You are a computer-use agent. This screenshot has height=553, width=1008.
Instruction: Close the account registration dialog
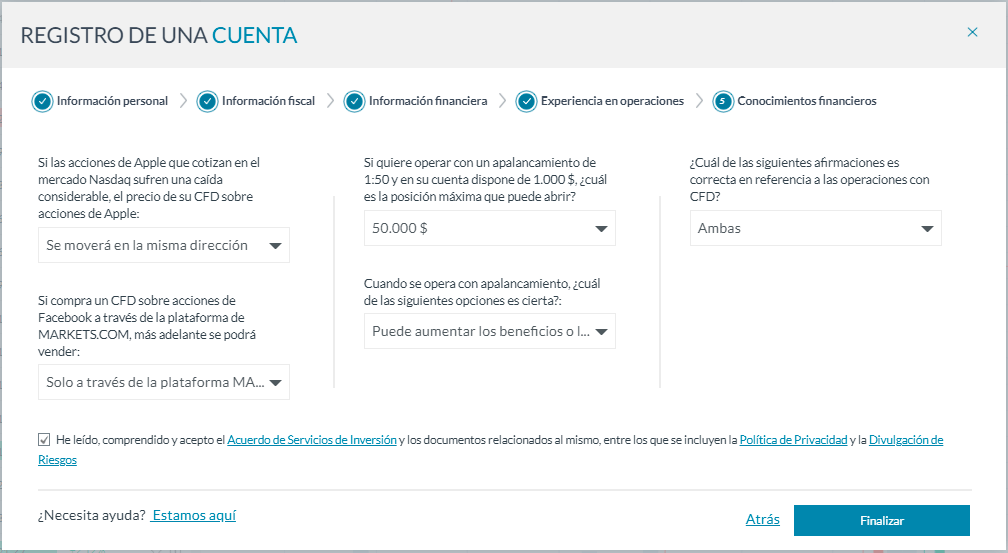(972, 32)
